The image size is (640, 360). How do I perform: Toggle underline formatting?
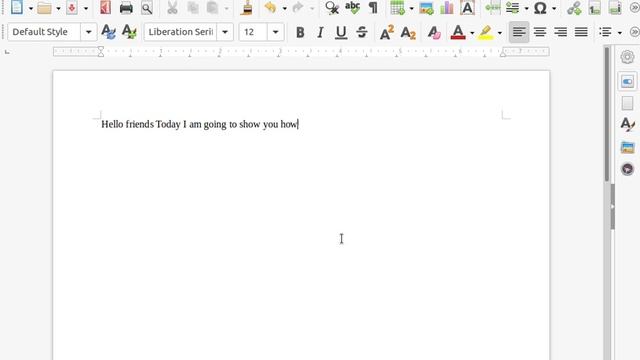[341, 32]
